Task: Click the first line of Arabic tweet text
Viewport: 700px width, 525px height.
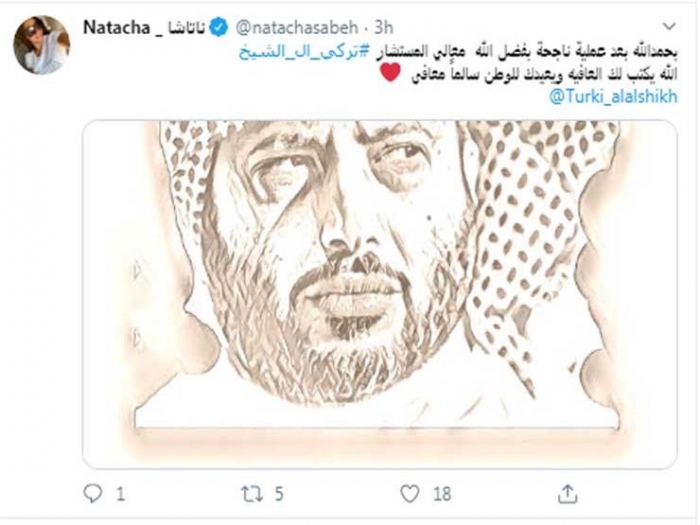Action: click(458, 52)
